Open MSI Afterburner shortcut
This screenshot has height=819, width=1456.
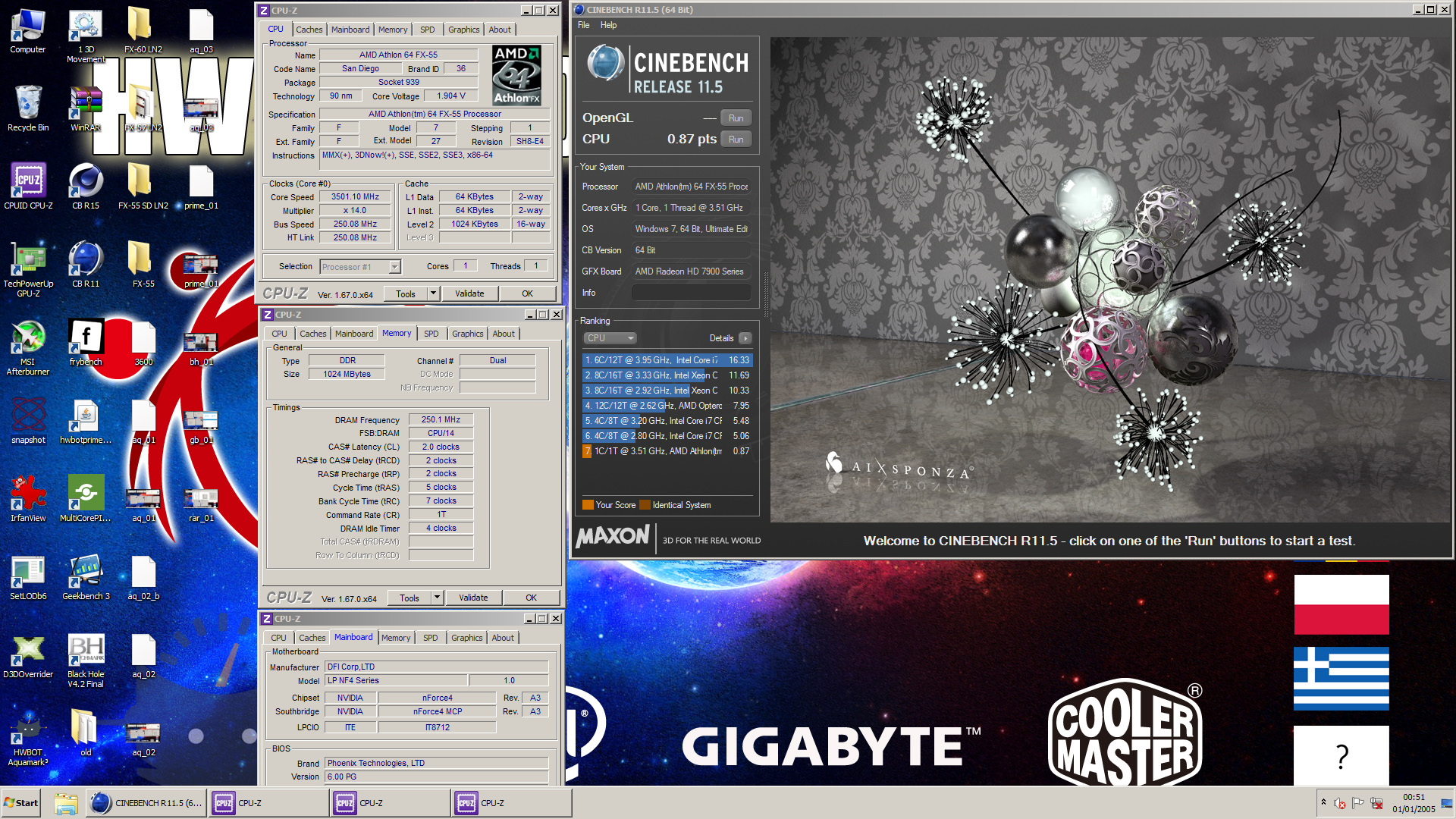[28, 347]
